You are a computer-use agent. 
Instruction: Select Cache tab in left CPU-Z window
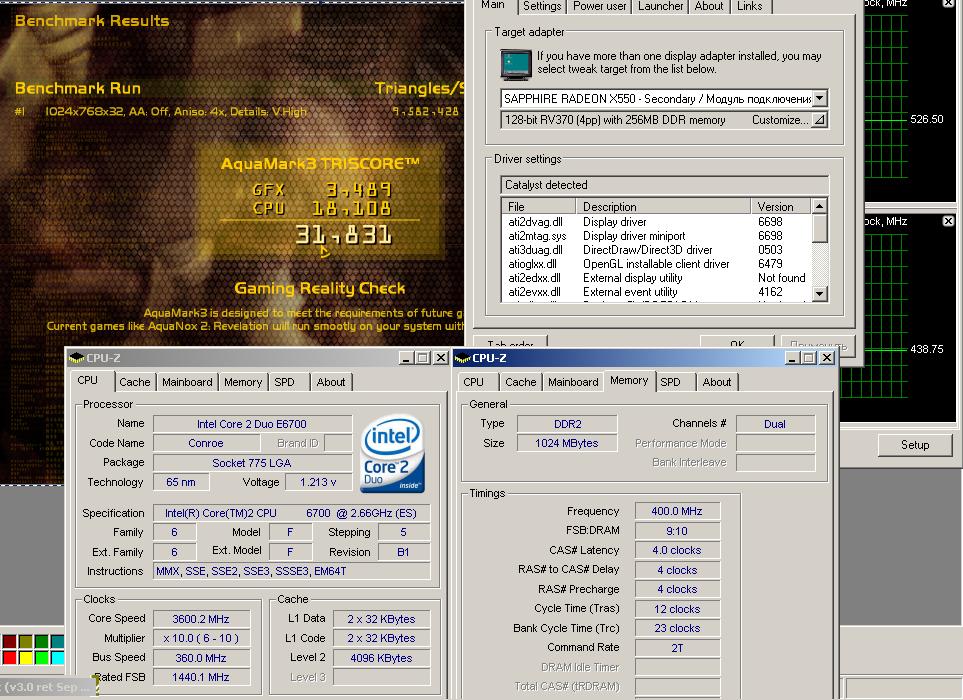135,382
